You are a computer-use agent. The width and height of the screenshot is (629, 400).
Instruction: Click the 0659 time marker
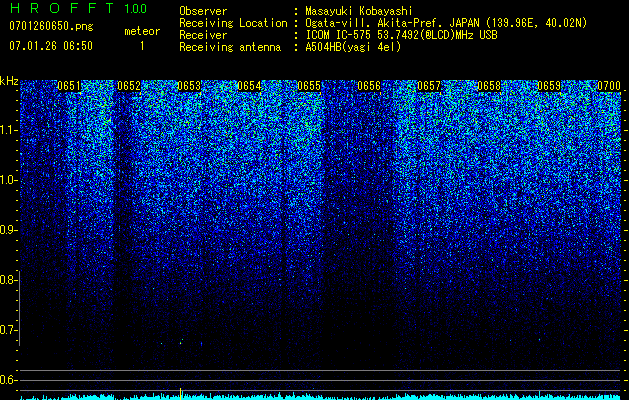549,86
